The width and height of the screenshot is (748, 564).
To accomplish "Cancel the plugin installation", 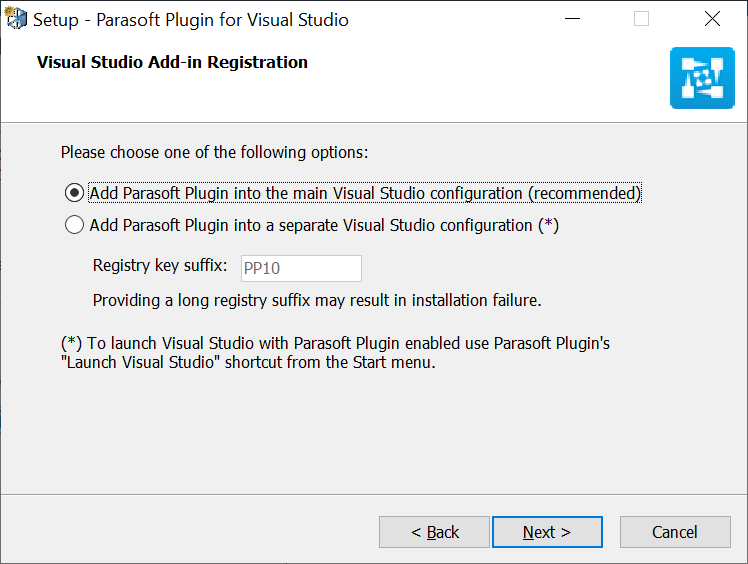I will pyautogui.click(x=675, y=532).
